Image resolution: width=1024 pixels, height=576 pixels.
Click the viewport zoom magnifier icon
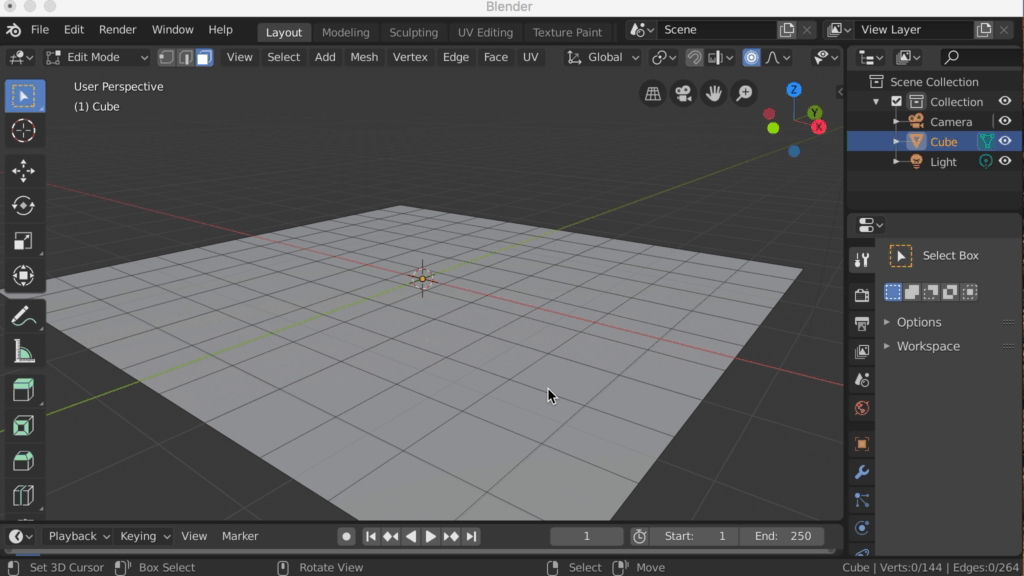(744, 94)
